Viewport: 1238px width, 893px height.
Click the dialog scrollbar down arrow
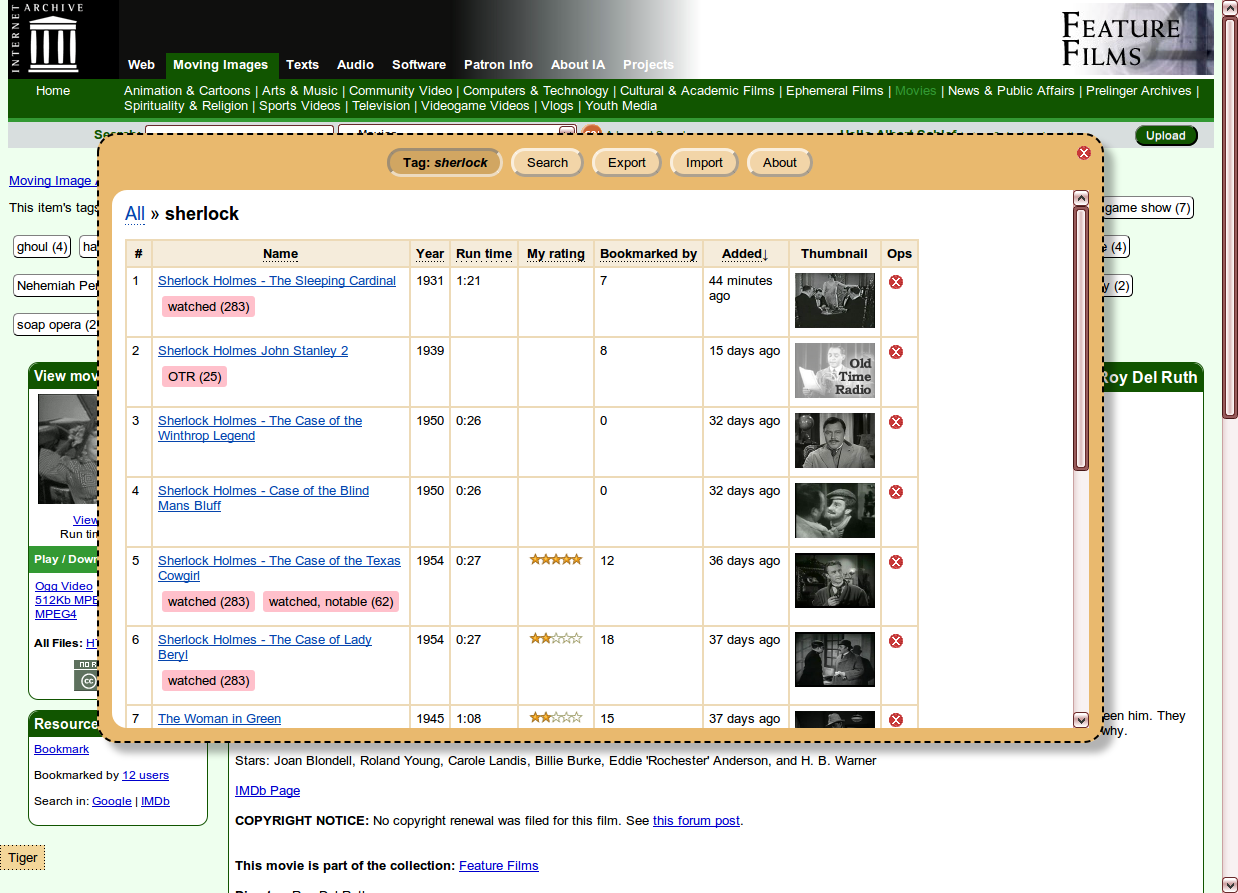point(1080,719)
